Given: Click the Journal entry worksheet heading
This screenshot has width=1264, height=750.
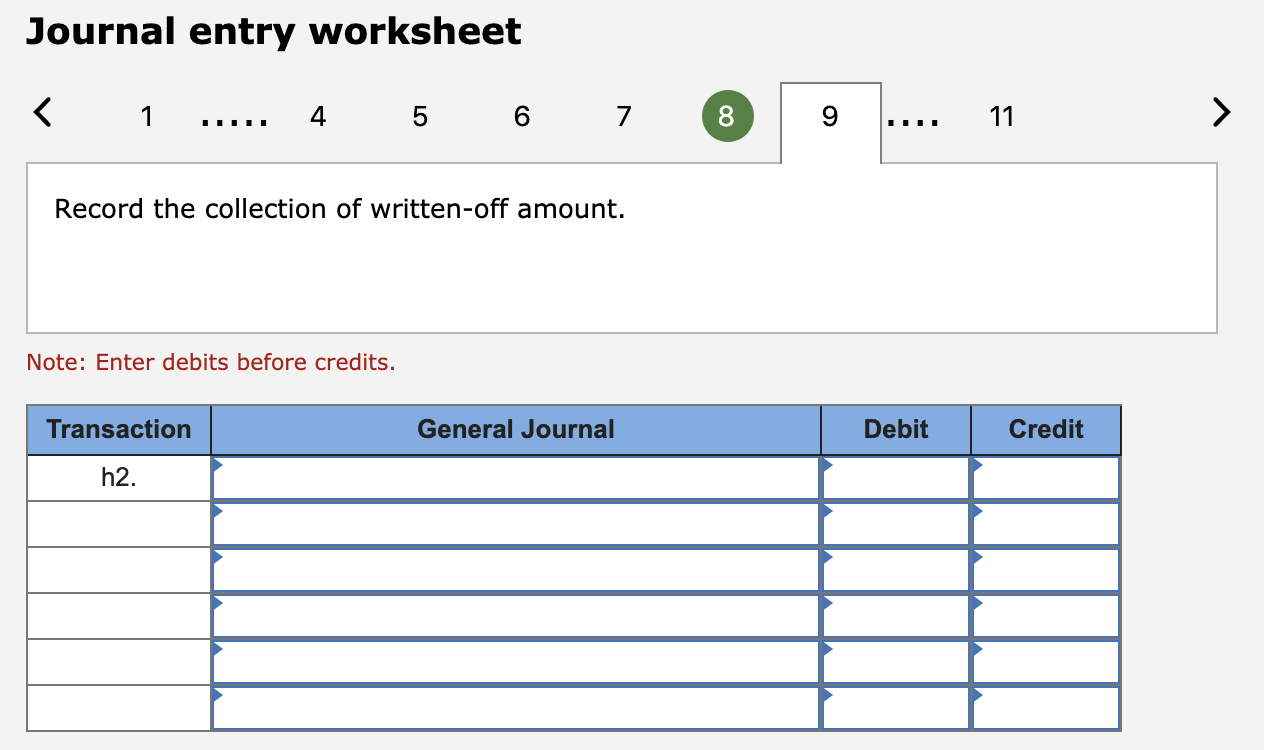Looking at the screenshot, I should (274, 33).
